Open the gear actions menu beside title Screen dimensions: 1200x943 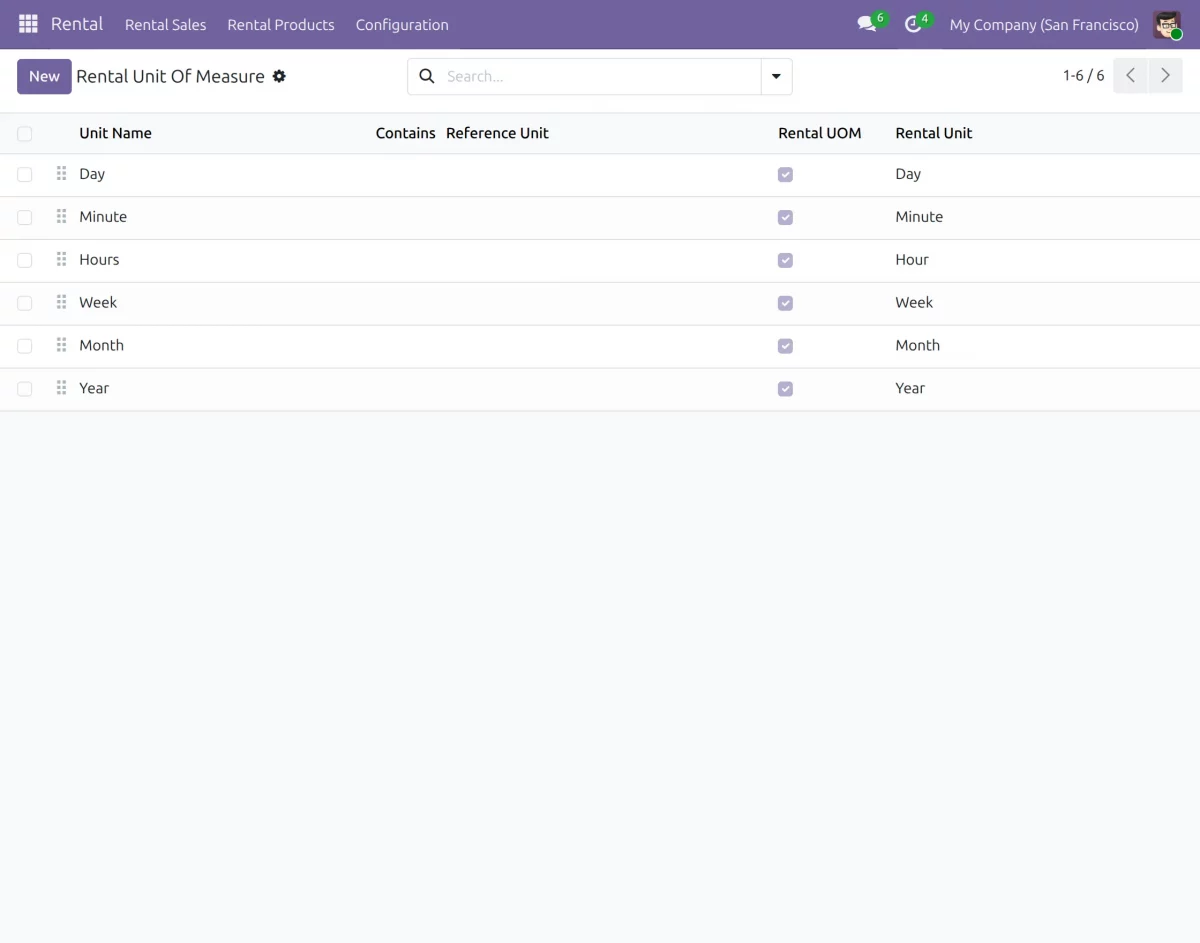click(x=279, y=76)
